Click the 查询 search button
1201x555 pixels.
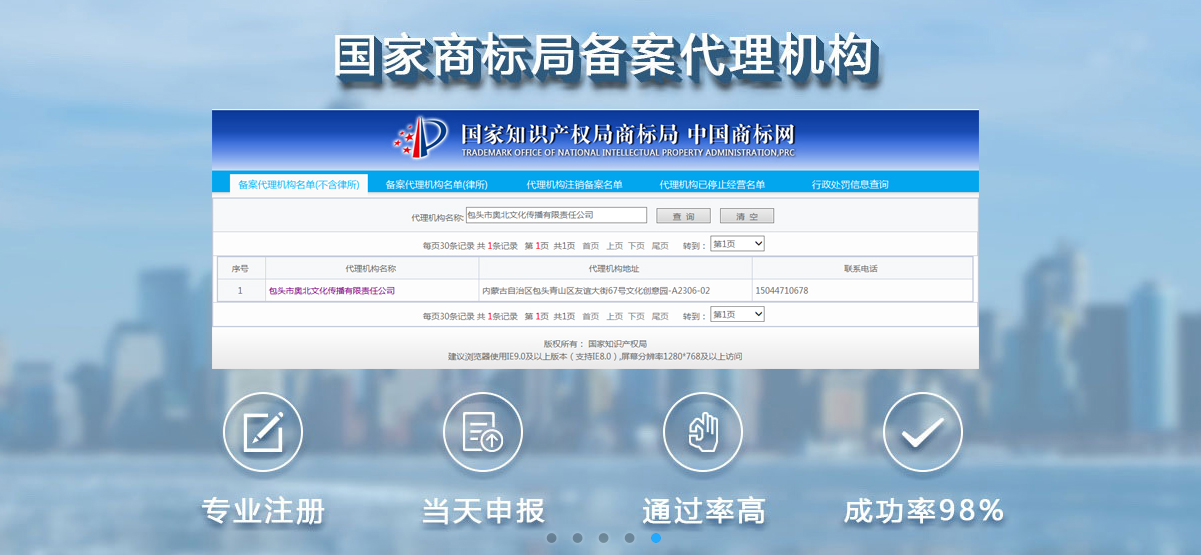tap(683, 216)
